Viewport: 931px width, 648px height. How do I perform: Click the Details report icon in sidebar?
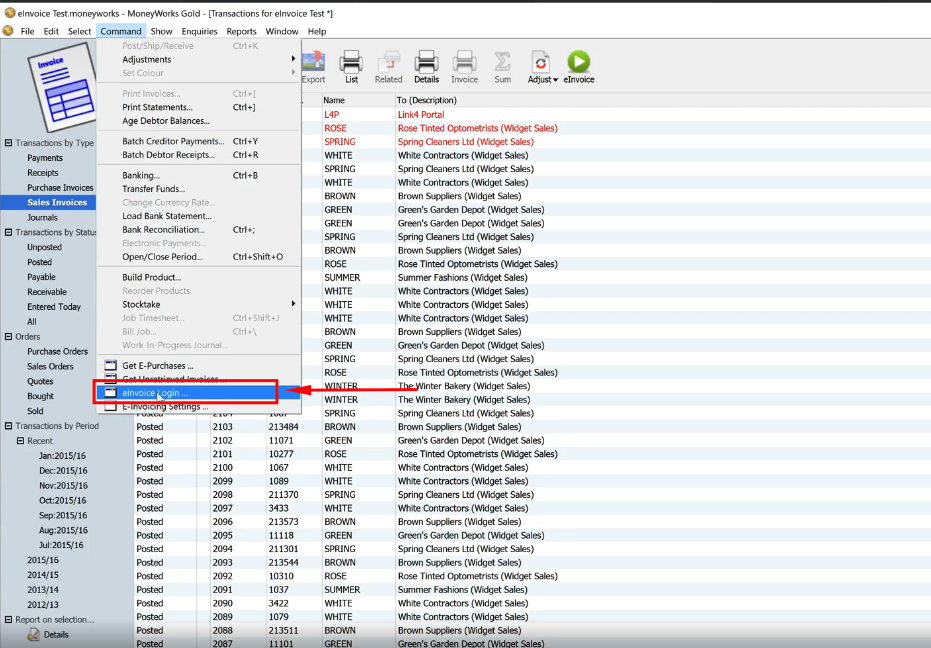(33, 634)
